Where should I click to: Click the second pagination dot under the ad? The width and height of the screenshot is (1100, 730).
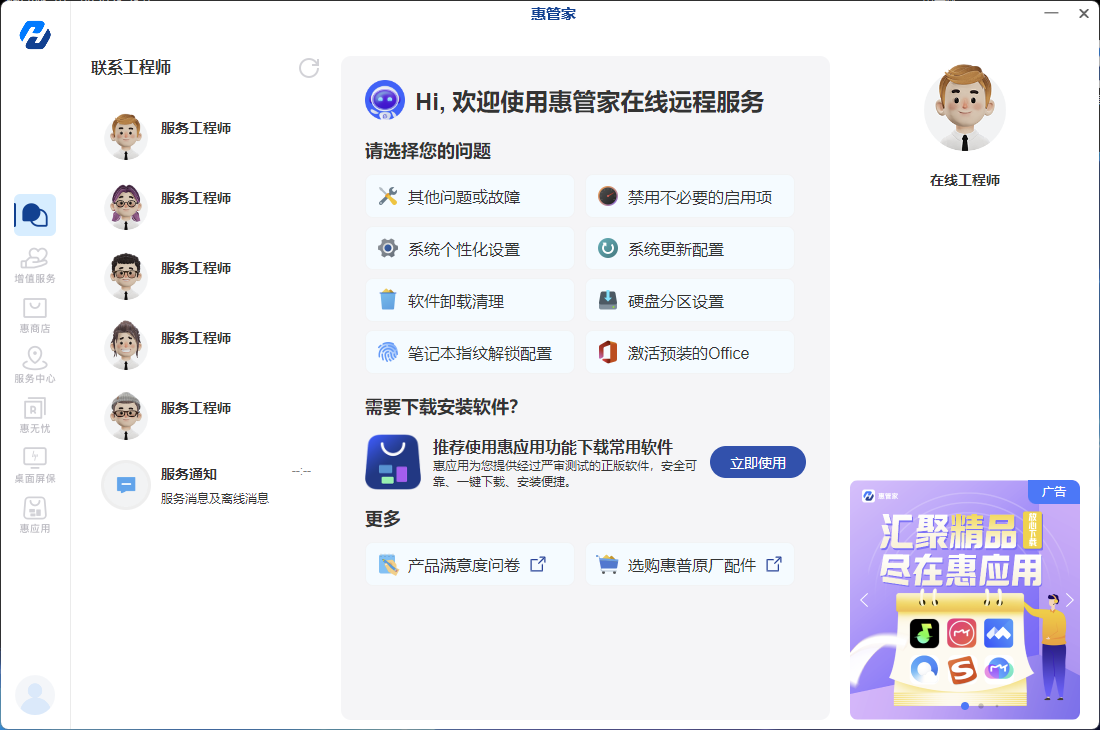pos(979,706)
